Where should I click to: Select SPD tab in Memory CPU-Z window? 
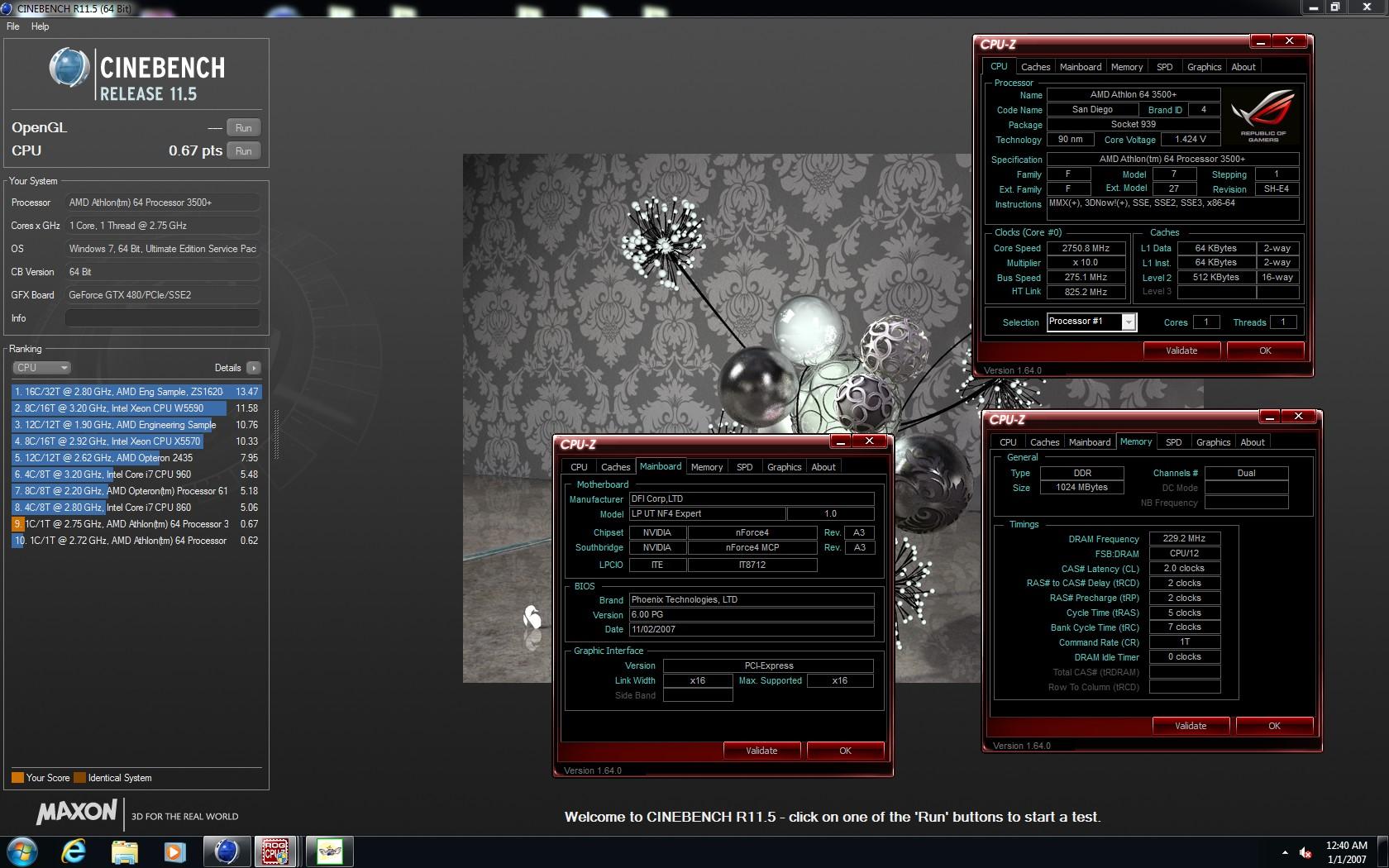(1174, 442)
